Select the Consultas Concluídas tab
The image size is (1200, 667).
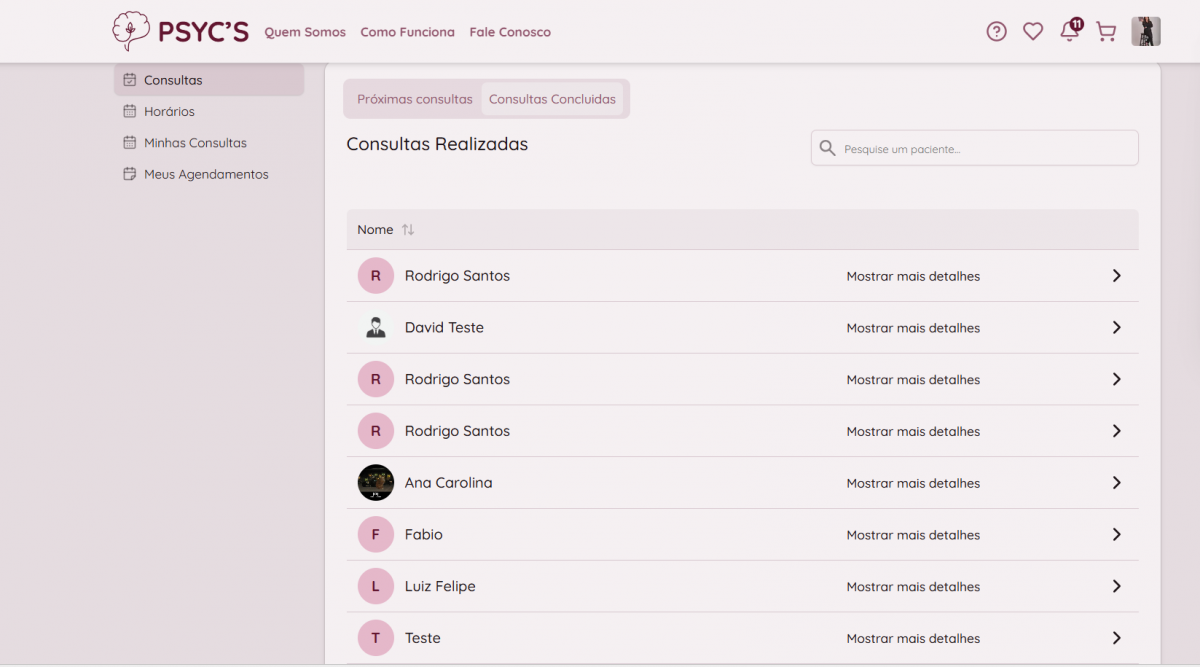point(552,99)
